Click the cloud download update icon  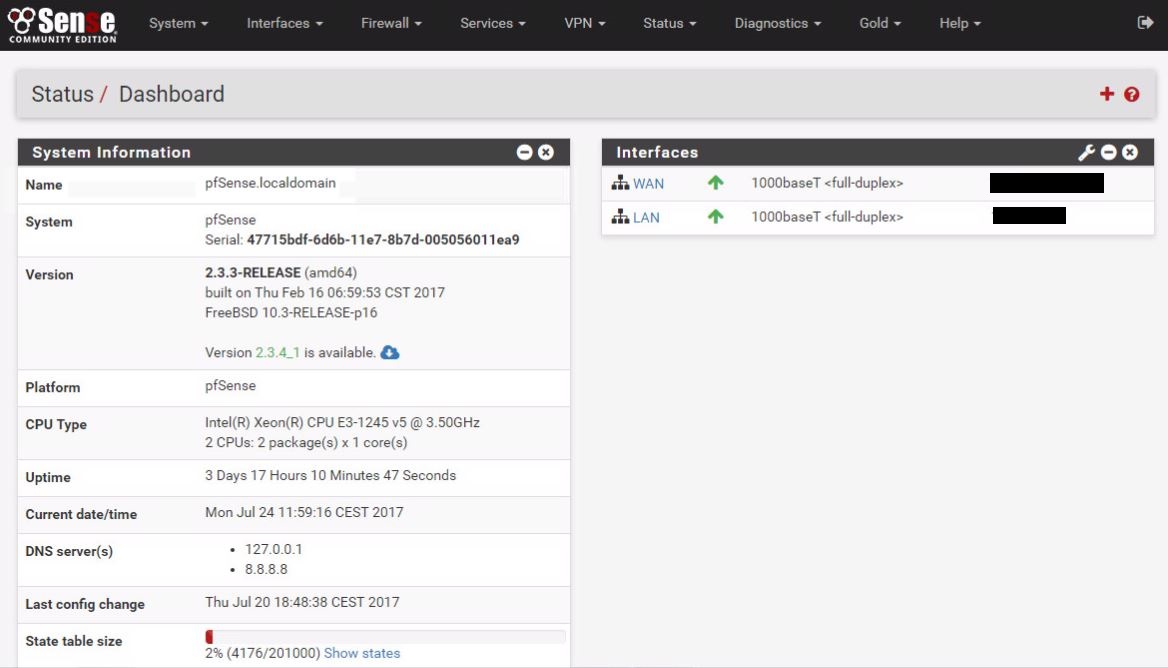click(390, 352)
